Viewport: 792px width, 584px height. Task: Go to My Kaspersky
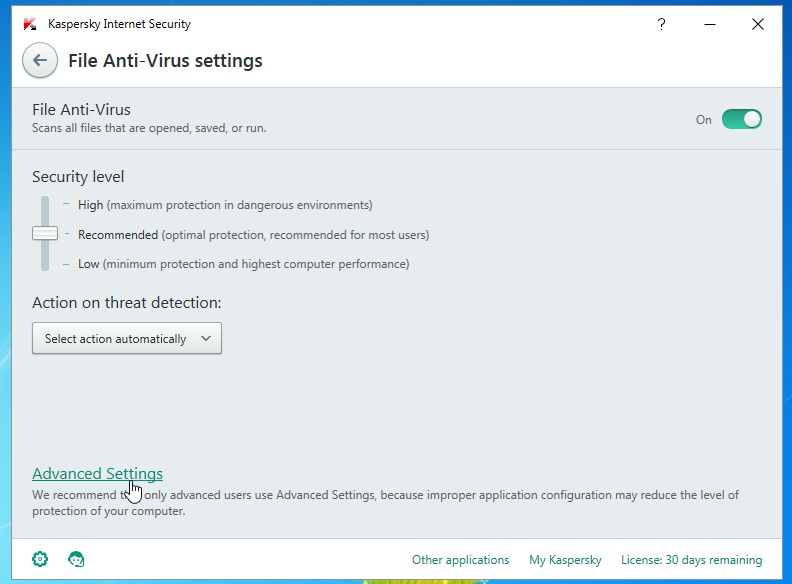point(564,560)
